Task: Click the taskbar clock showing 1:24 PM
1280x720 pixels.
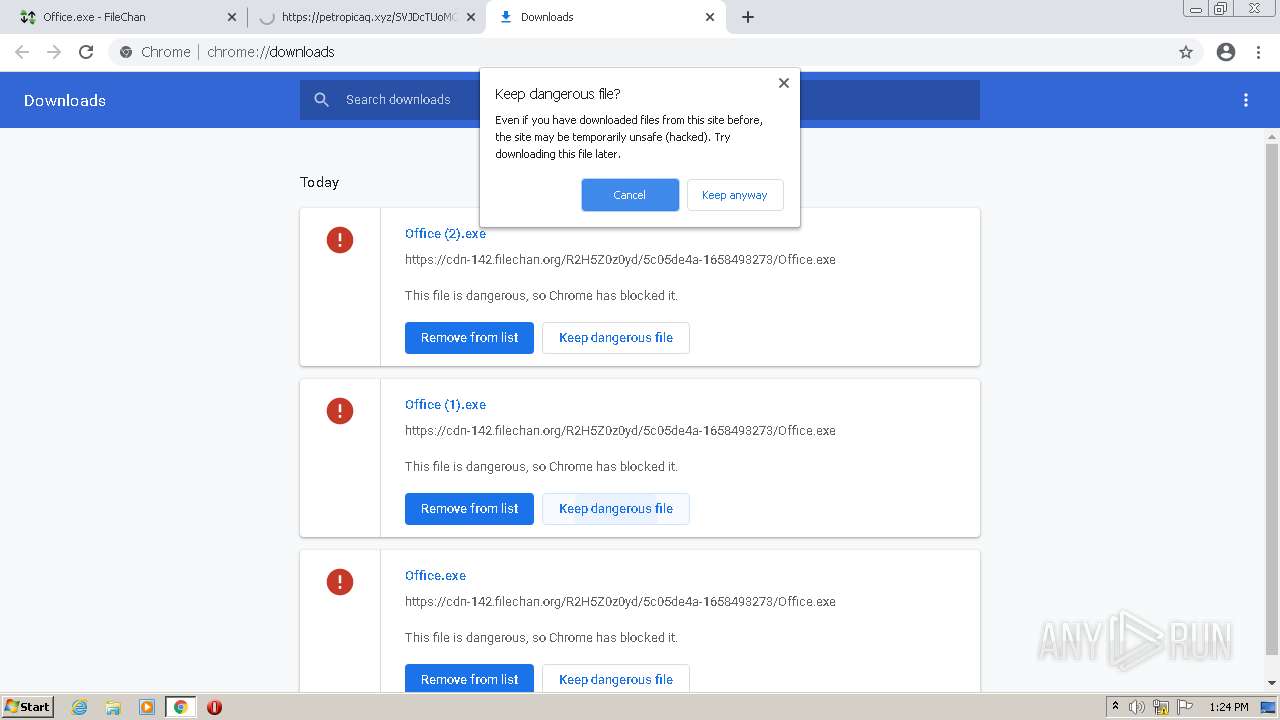Action: point(1228,707)
